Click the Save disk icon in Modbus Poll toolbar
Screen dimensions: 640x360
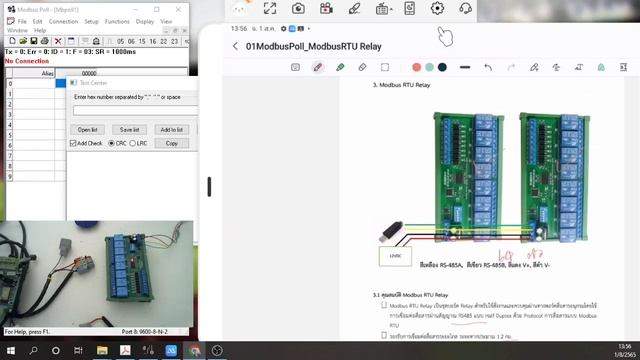click(34, 41)
